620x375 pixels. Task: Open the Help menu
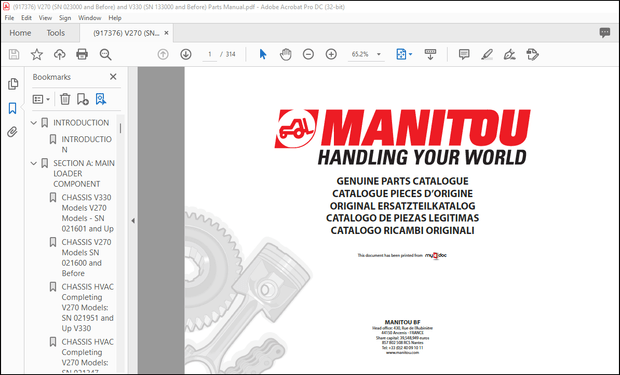coord(115,18)
